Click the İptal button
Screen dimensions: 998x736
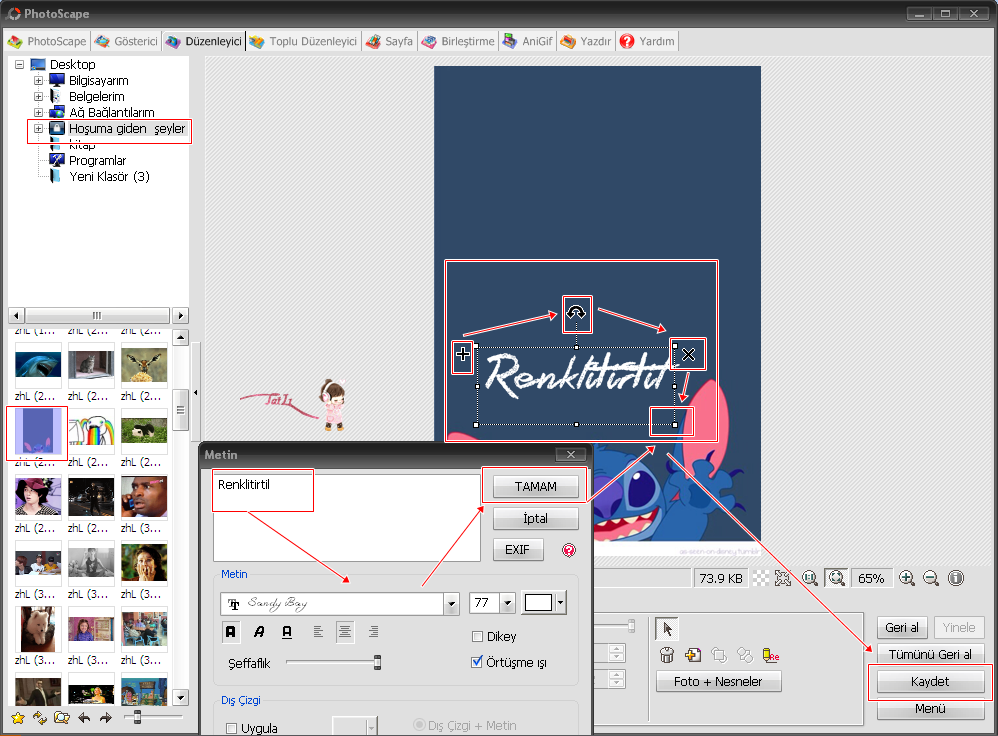[535, 518]
